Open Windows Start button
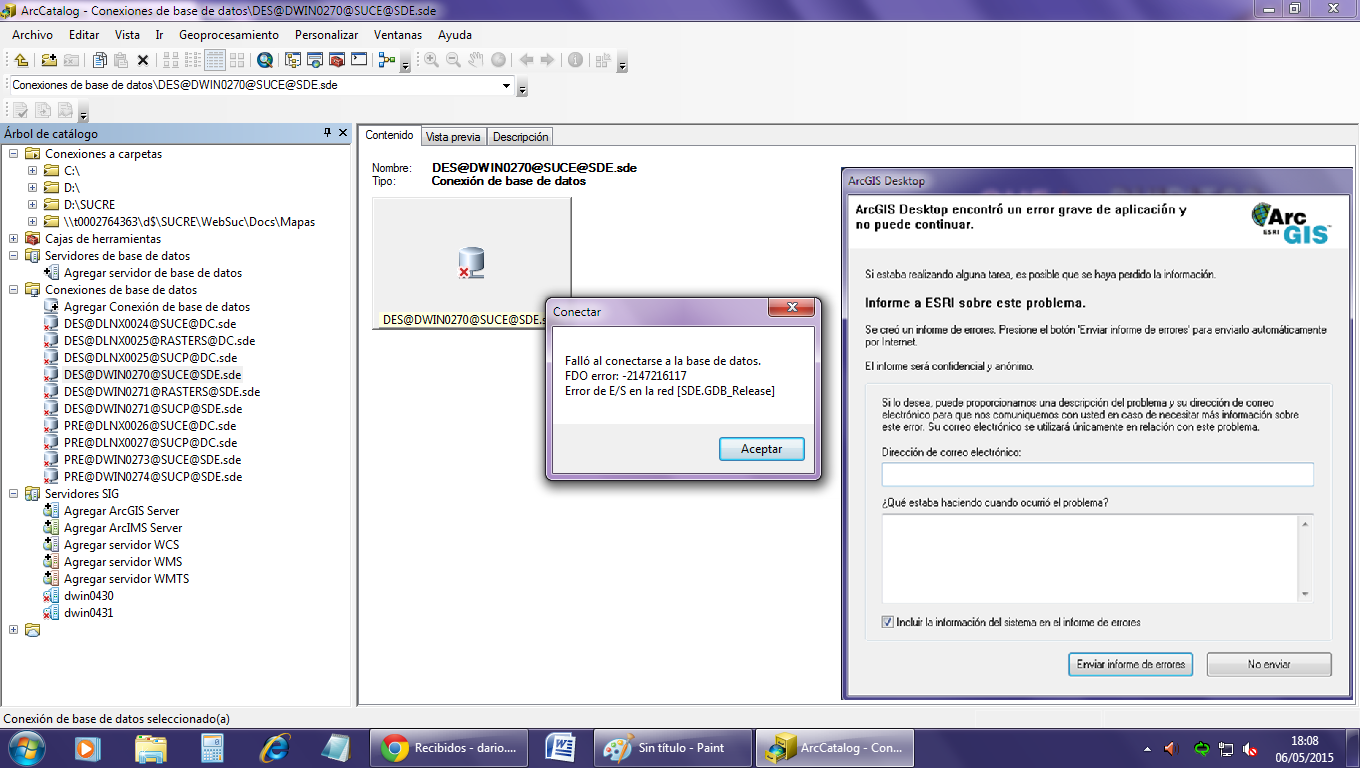Image resolution: width=1360 pixels, height=768 pixels. tap(25, 747)
